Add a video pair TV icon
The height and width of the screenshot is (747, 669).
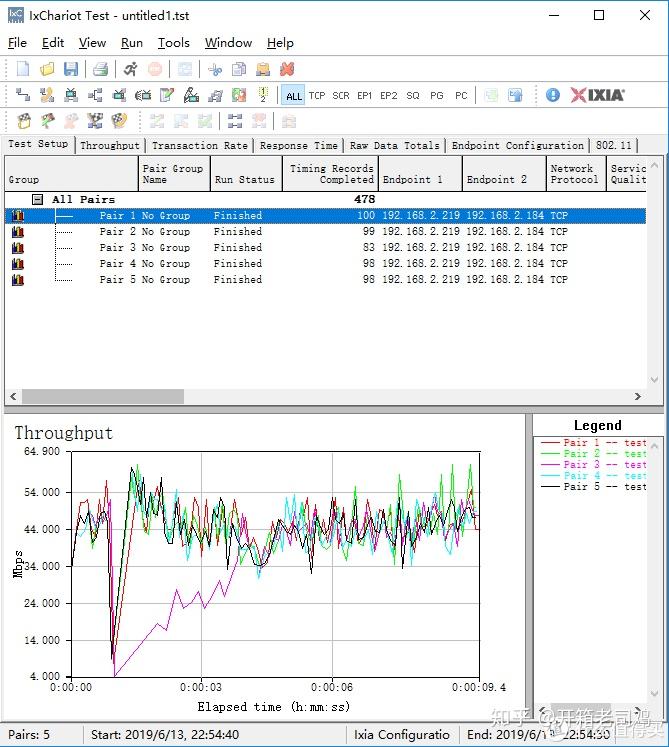click(x=71, y=95)
